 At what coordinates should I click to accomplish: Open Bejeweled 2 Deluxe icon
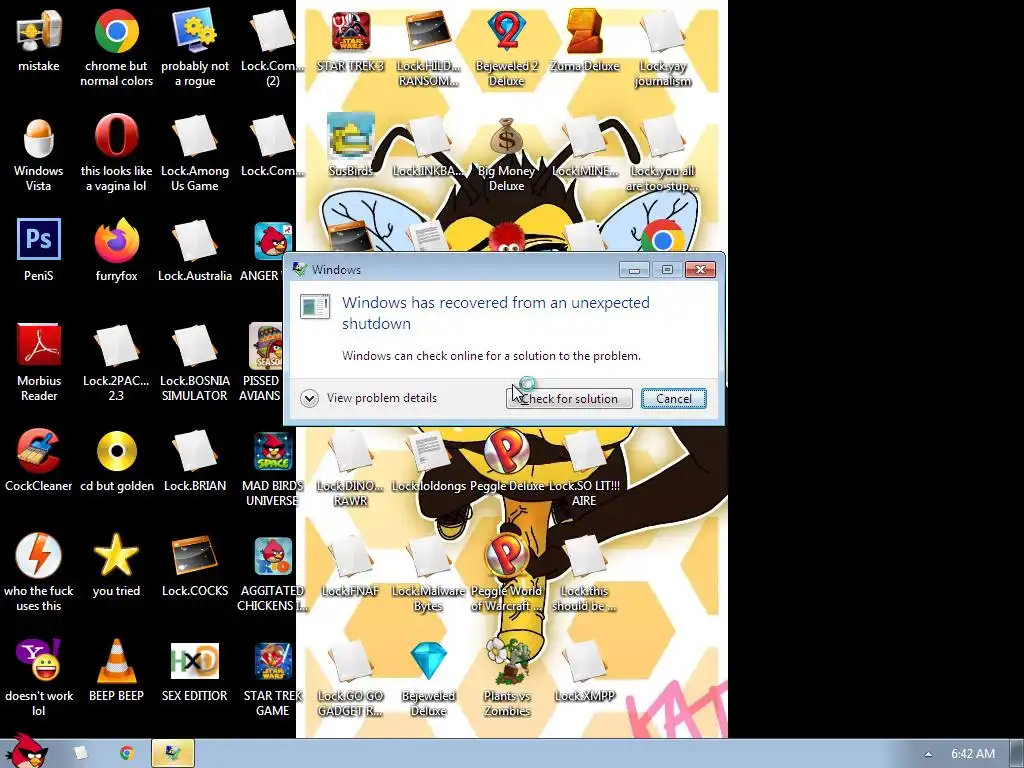click(x=506, y=31)
